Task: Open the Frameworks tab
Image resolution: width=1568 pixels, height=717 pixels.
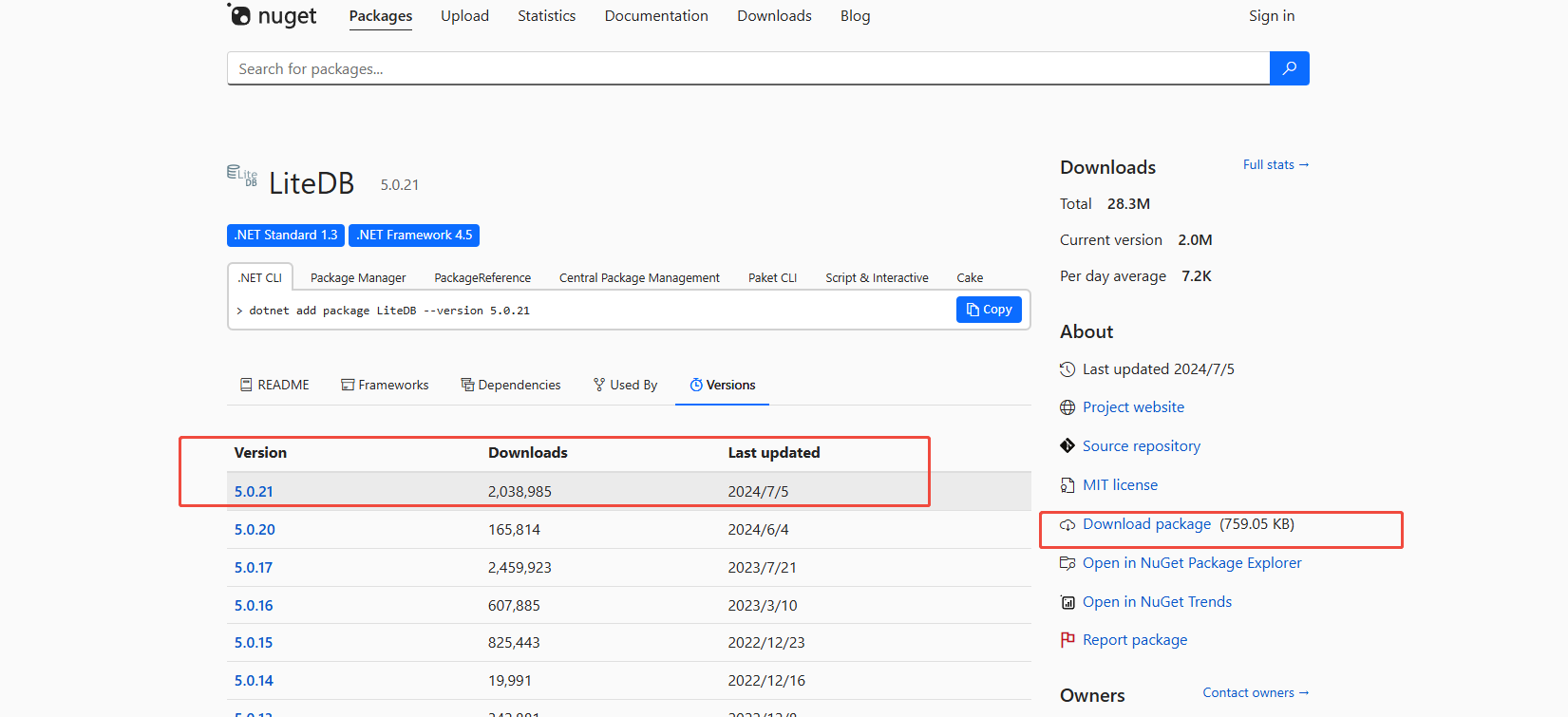Action: (385, 385)
